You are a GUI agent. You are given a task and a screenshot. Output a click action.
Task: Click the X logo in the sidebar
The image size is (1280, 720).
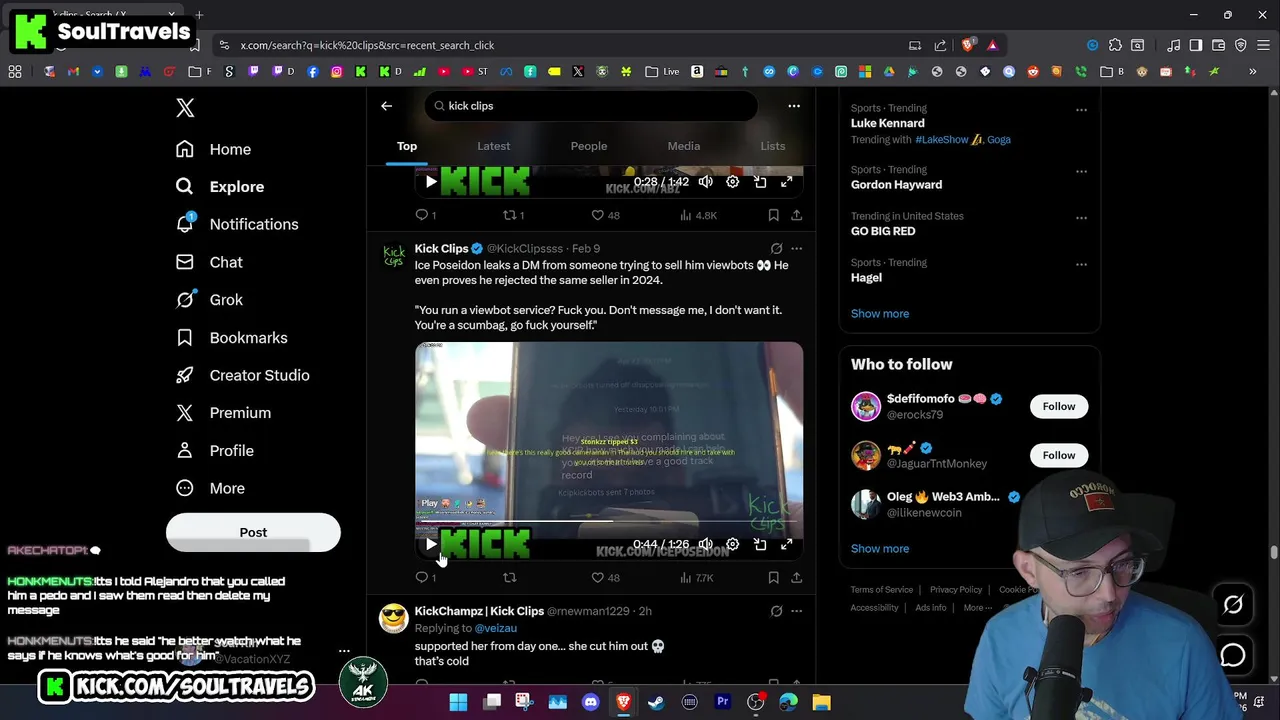tap(185, 108)
